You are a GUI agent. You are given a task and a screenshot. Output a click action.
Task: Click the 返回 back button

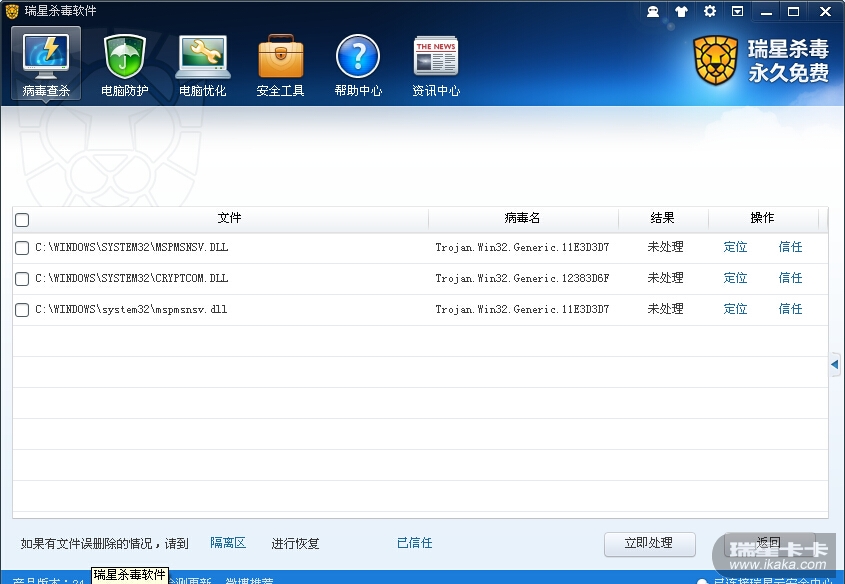(x=768, y=543)
